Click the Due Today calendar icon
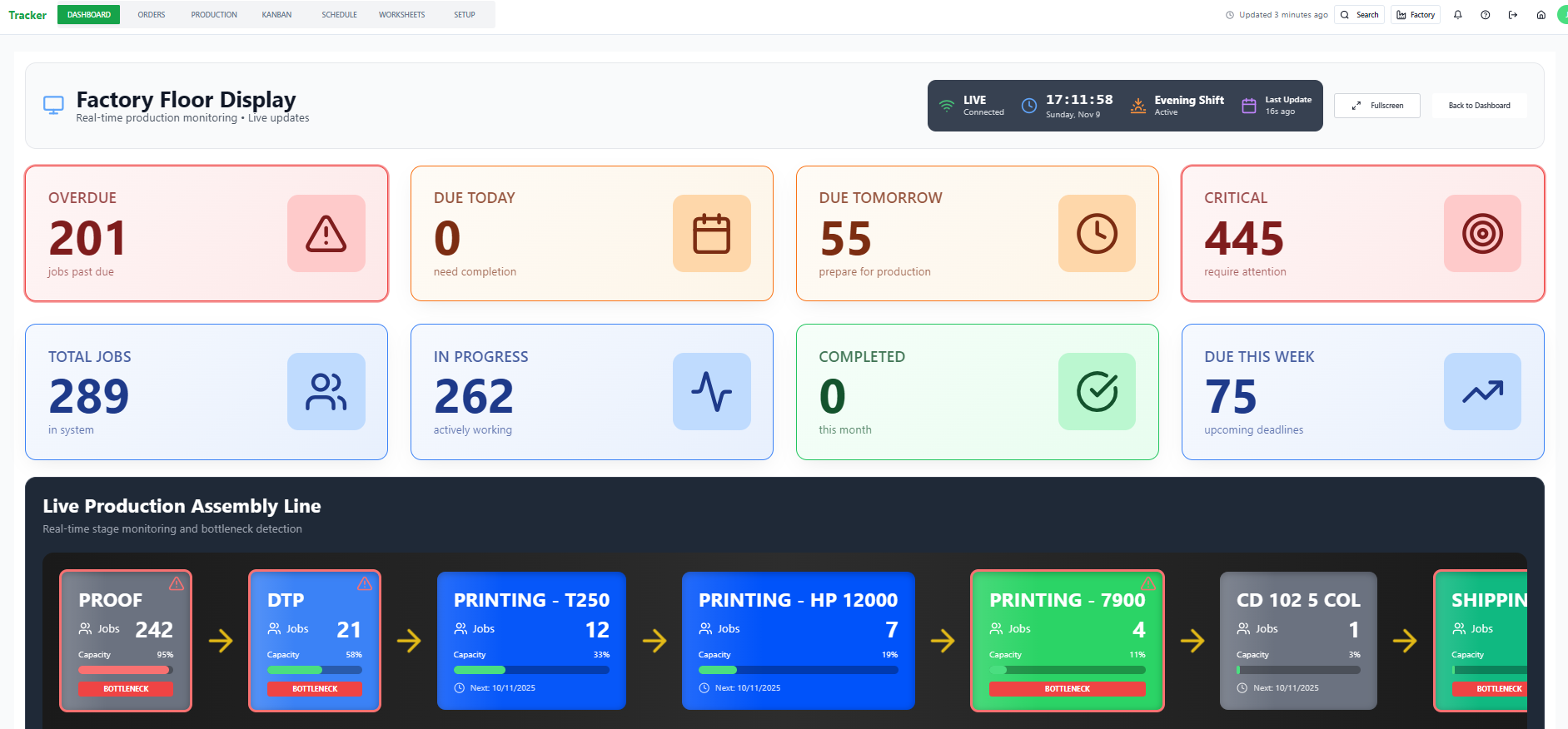The height and width of the screenshot is (729, 1568). pyautogui.click(x=712, y=234)
